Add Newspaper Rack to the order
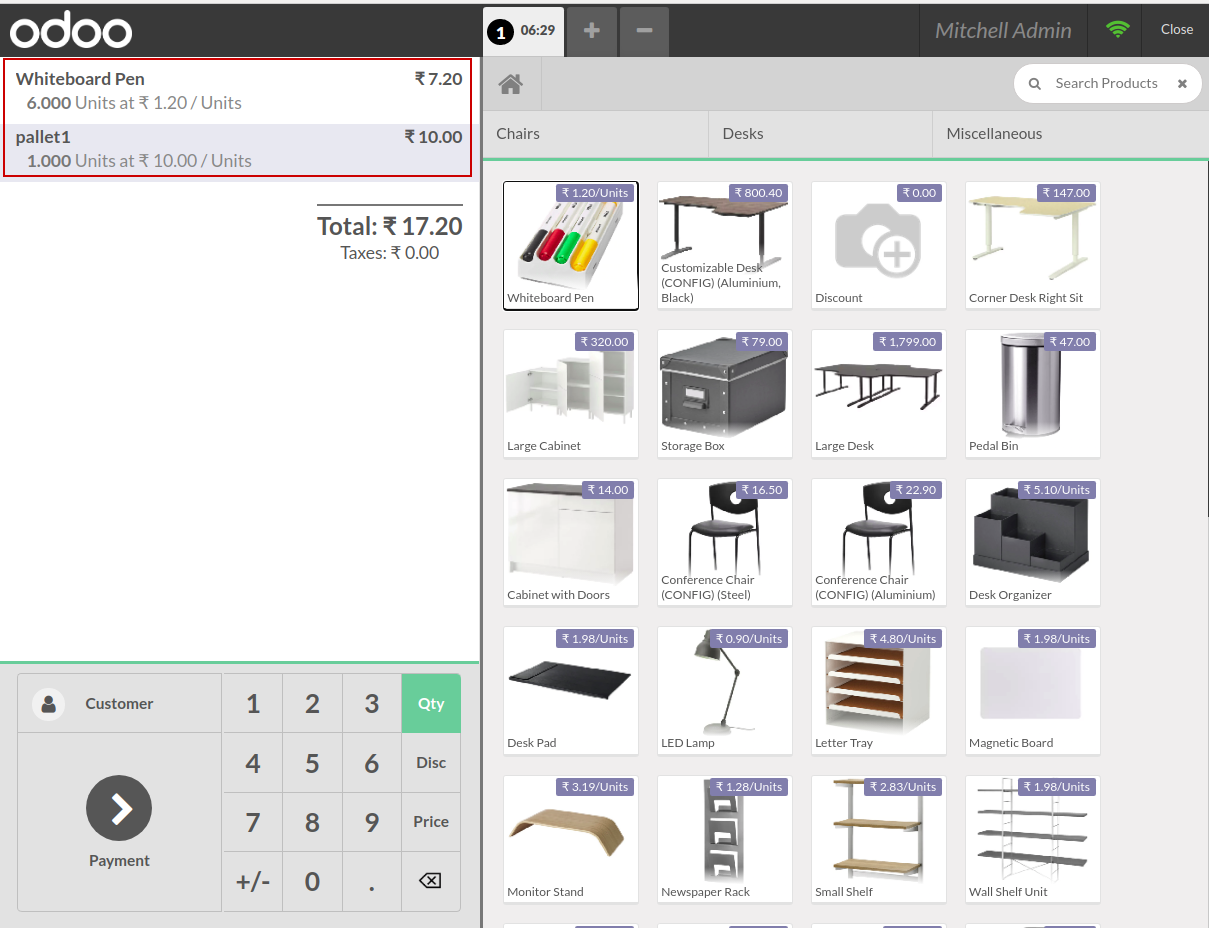1209x928 pixels. [725, 840]
